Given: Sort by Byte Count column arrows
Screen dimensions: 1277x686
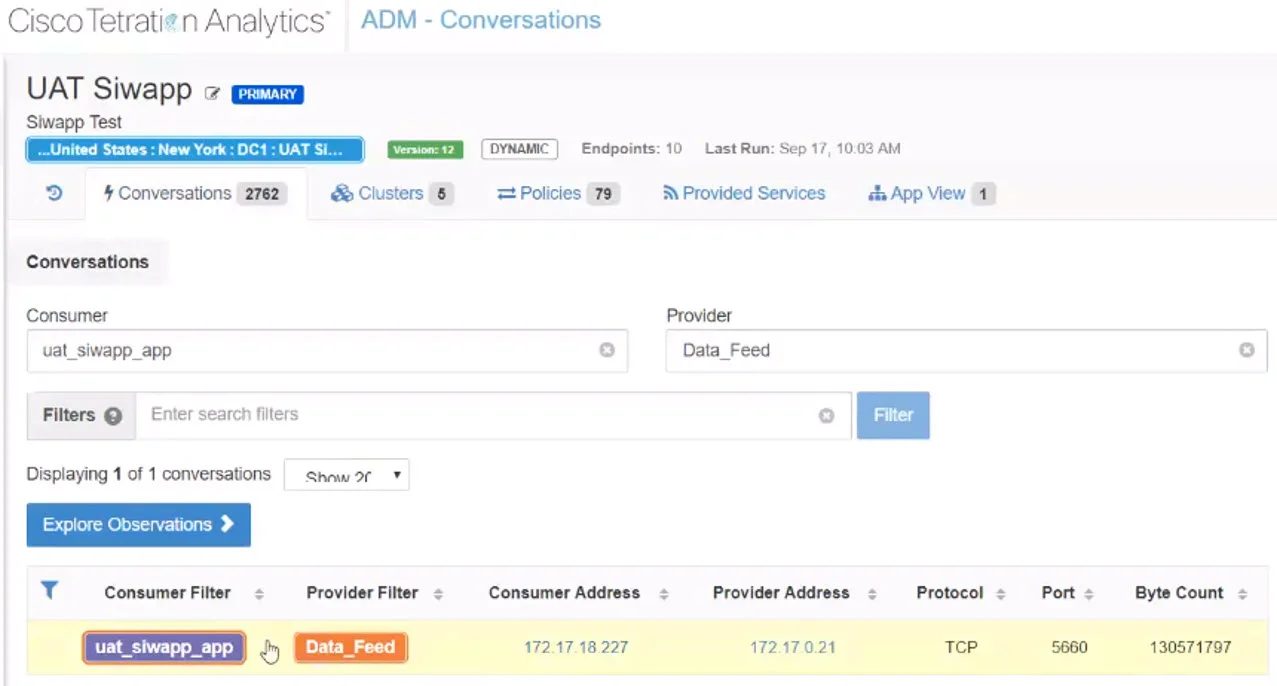Looking at the screenshot, I should (1242, 594).
